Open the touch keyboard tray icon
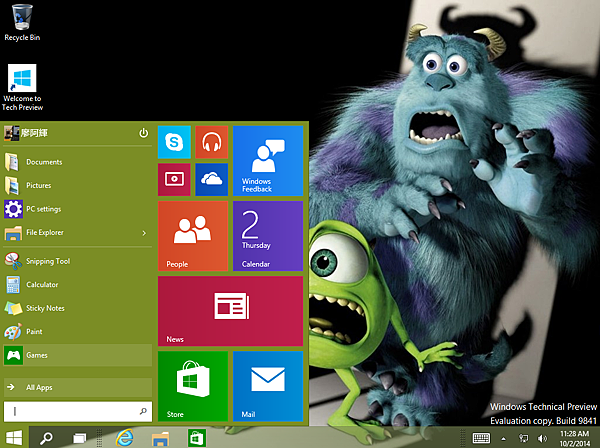The height and width of the screenshot is (448, 600). (481, 438)
